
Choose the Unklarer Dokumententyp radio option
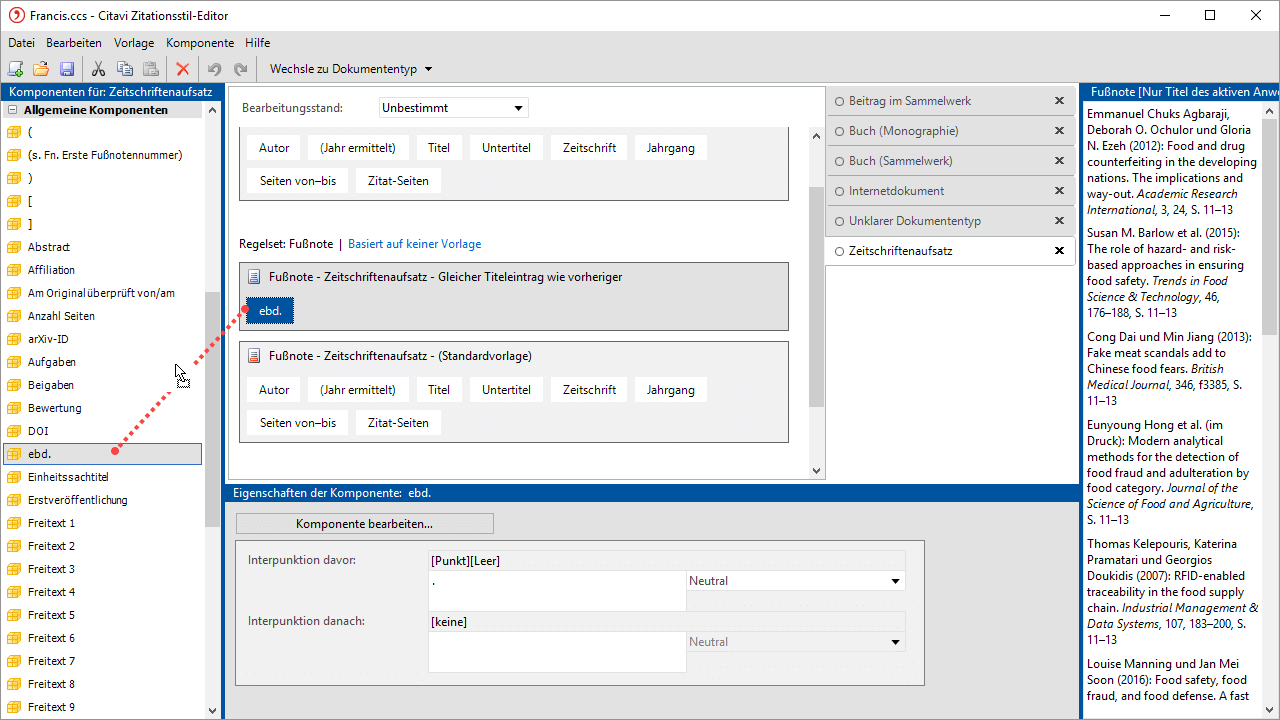[840, 221]
